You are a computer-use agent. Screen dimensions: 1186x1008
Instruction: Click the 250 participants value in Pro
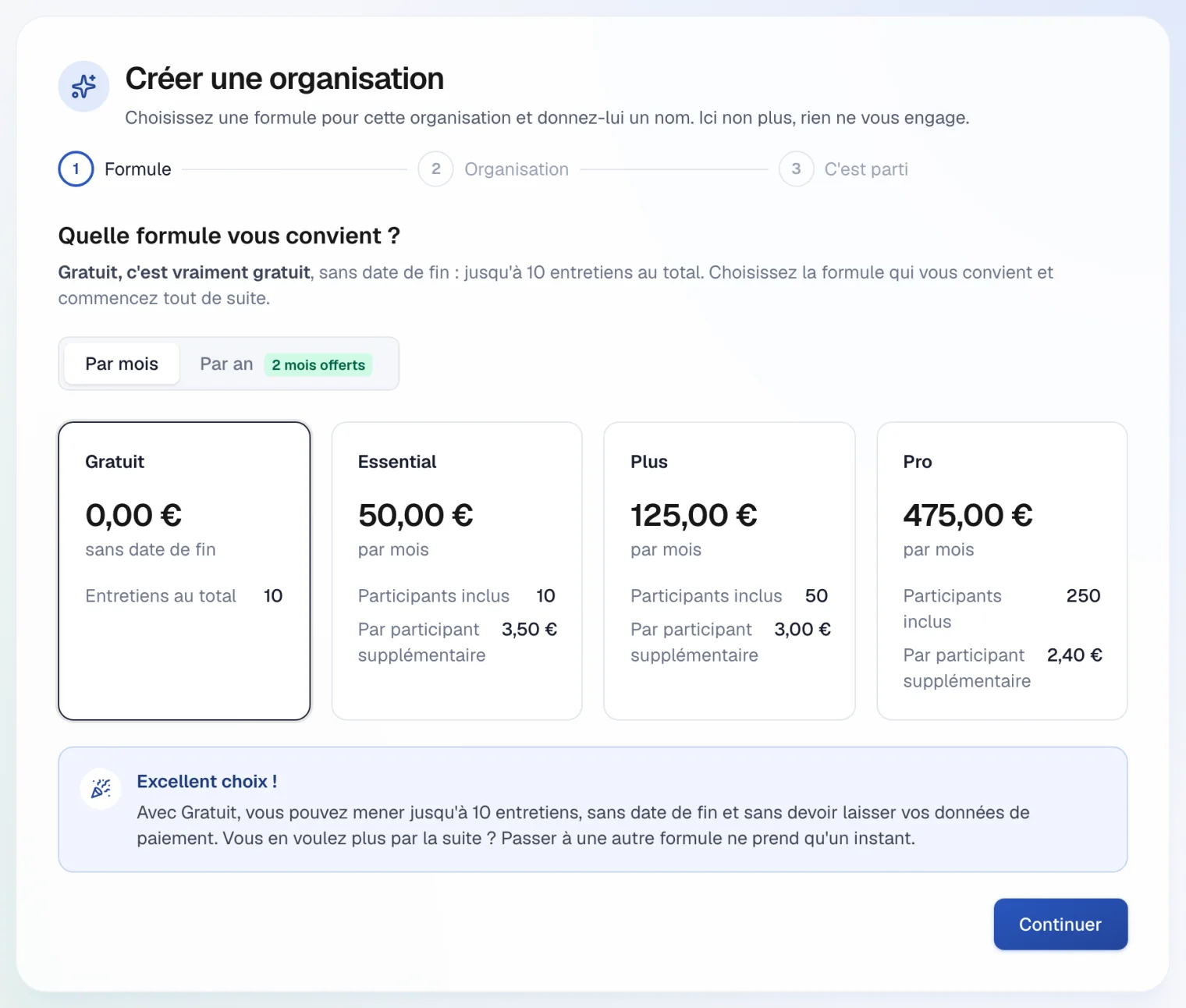click(x=1083, y=596)
